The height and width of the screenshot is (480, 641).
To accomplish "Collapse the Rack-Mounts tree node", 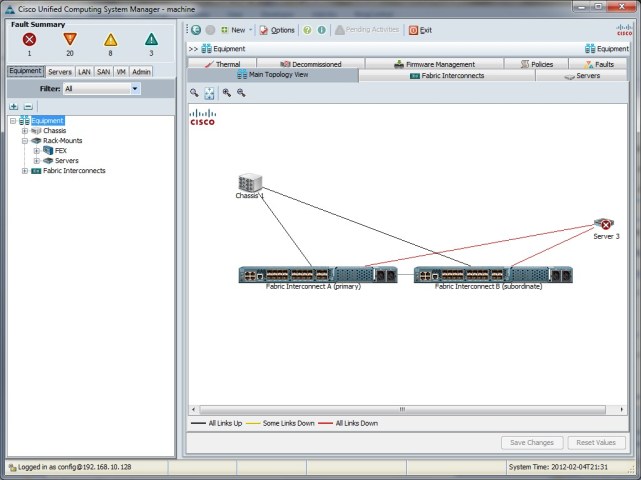I will (x=25, y=141).
